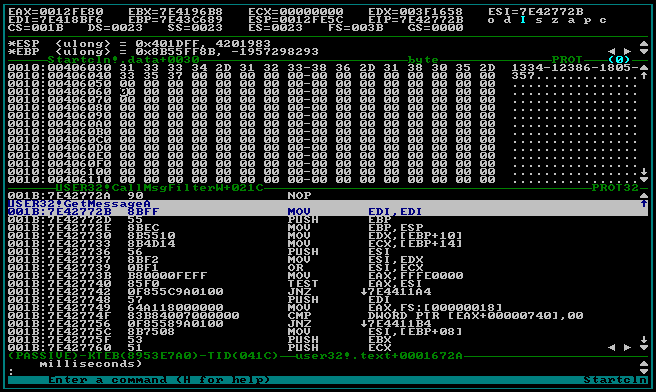Select the ESP=0012FE5C register value
This screenshot has height=392, width=656.
point(296,20)
